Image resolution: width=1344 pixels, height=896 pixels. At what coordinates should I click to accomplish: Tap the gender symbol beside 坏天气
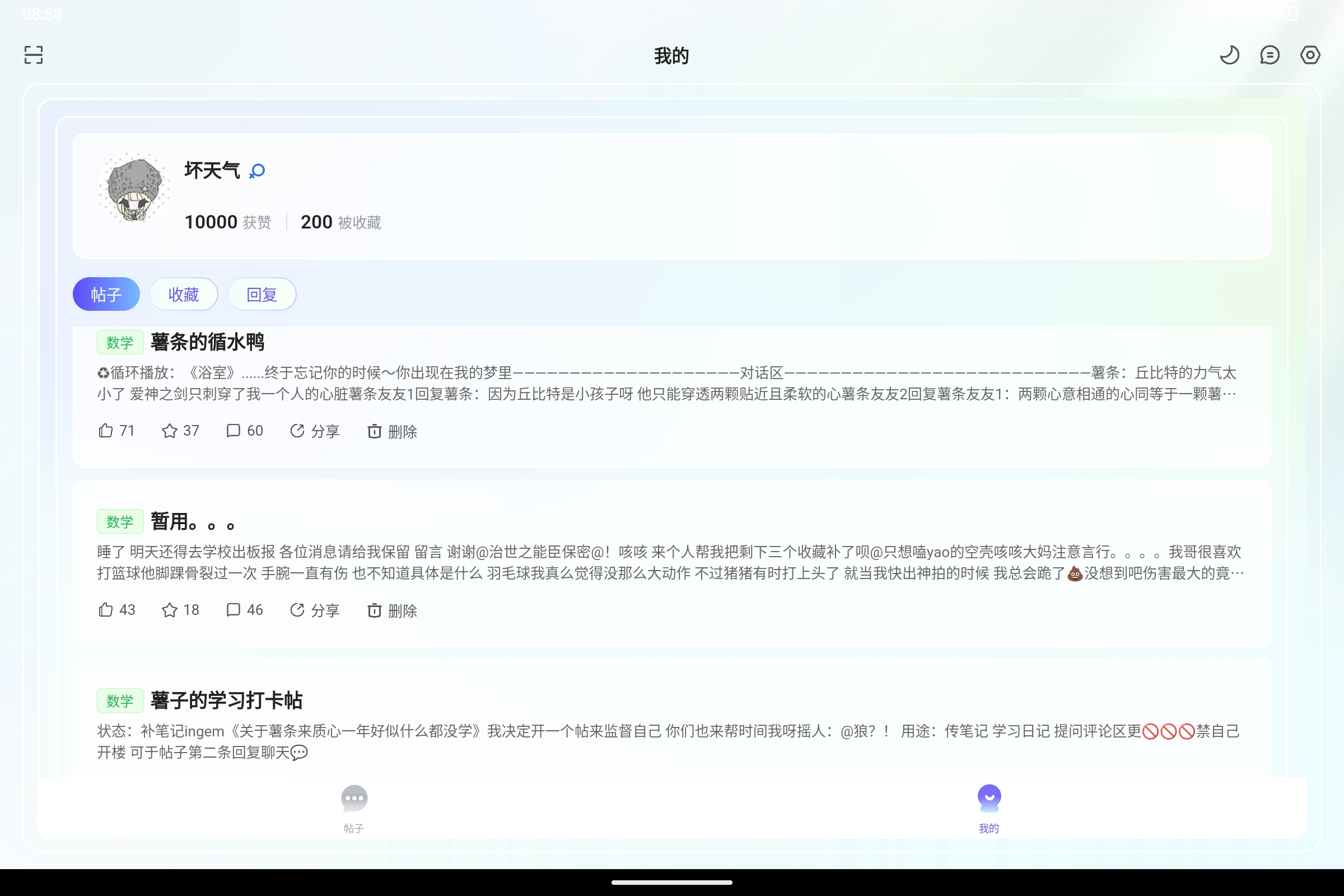[257, 171]
